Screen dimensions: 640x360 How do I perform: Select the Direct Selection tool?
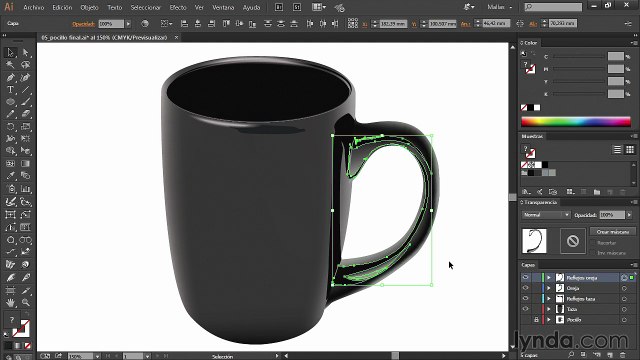25,52
